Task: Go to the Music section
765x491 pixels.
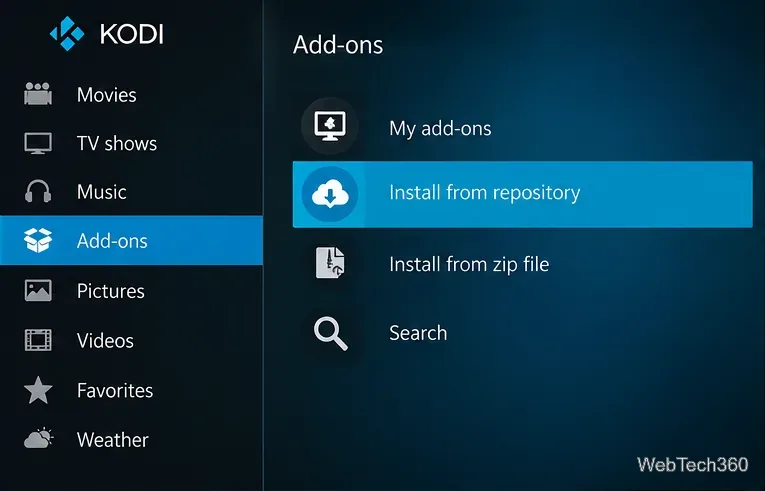Action: pos(131,191)
